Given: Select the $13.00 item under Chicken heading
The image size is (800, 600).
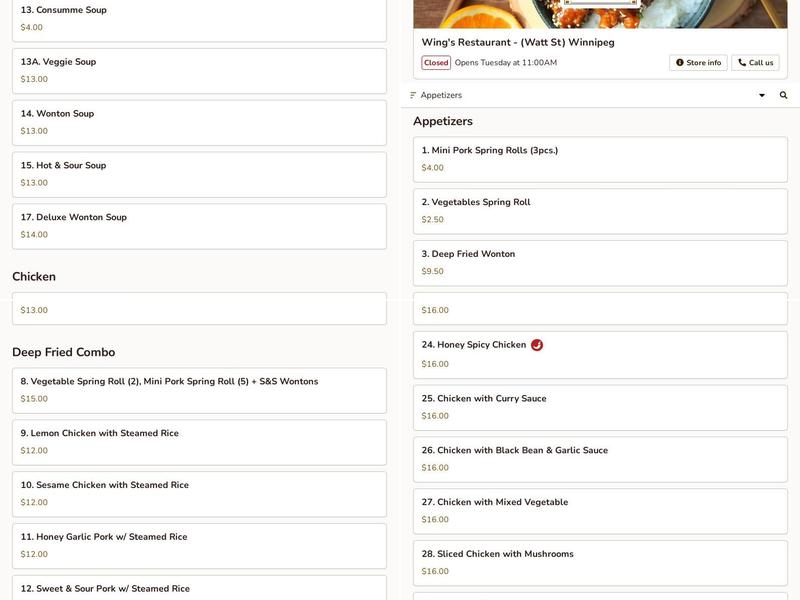Looking at the screenshot, I should (x=199, y=309).
